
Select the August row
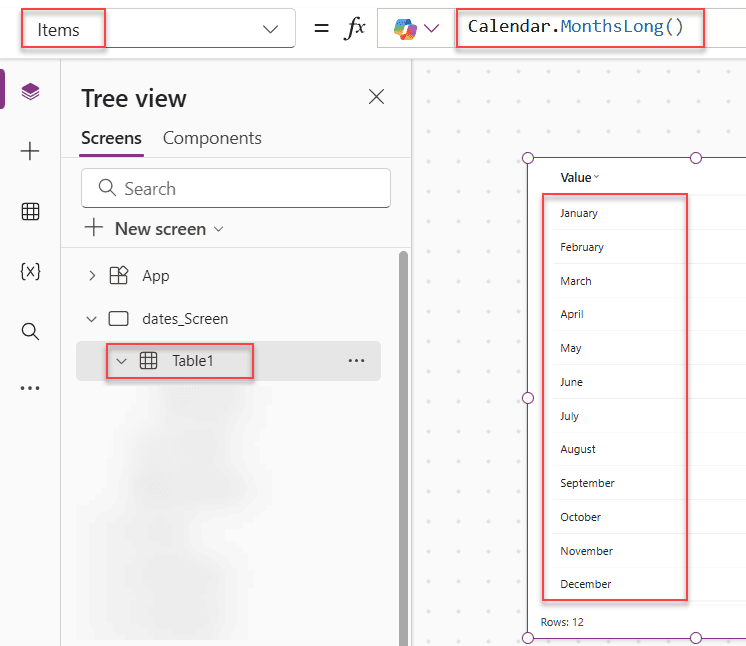(578, 449)
